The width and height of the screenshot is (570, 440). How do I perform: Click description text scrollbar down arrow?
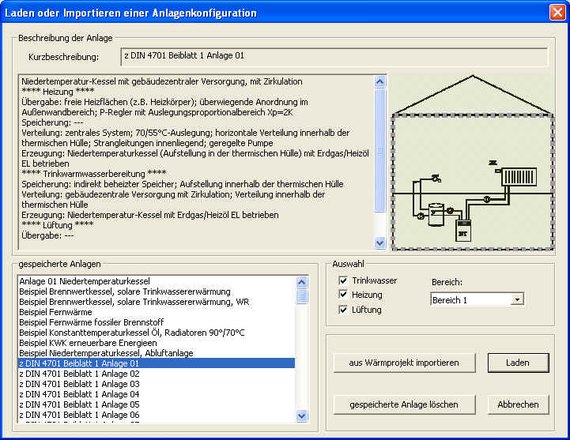pos(380,243)
